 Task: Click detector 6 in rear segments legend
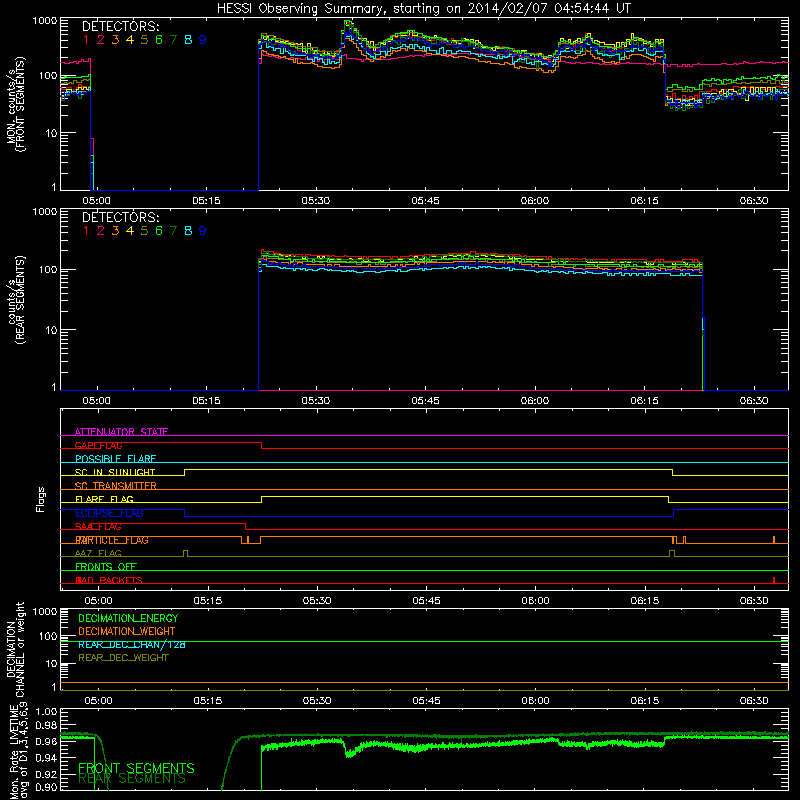point(159,231)
